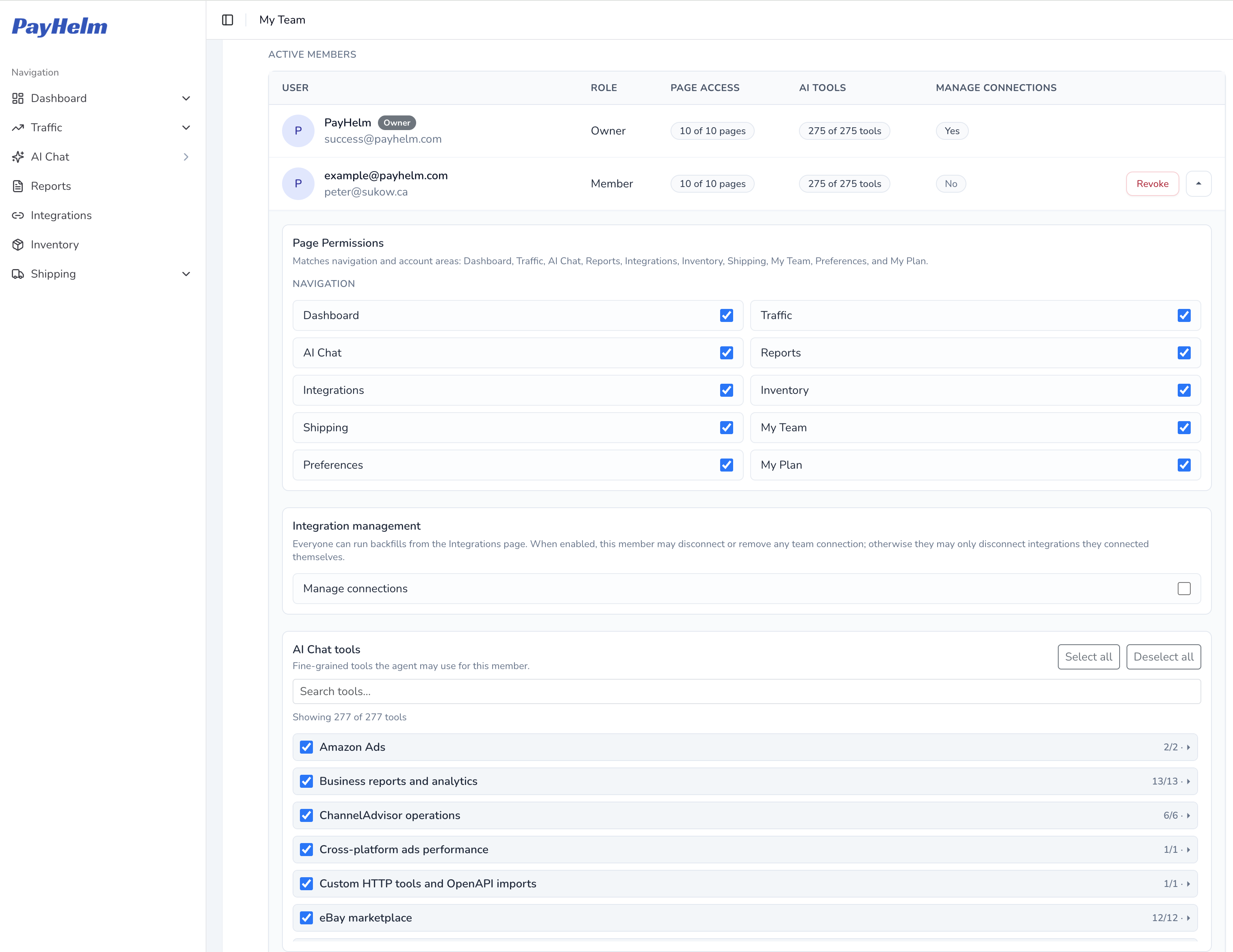Click the member's 10 of 10 pages badge
Image resolution: width=1233 pixels, height=952 pixels.
[712, 183]
